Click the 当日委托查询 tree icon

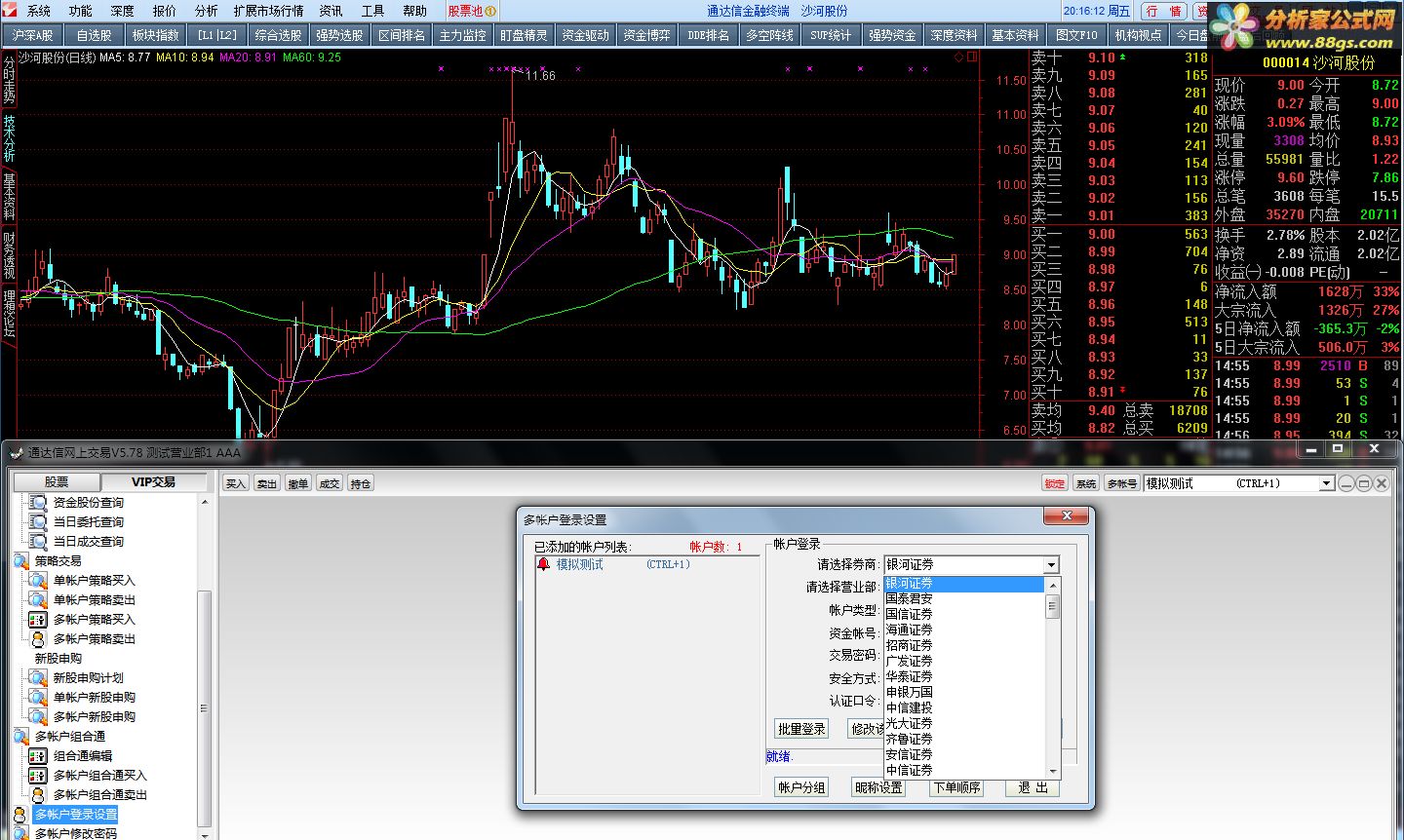pos(38,522)
